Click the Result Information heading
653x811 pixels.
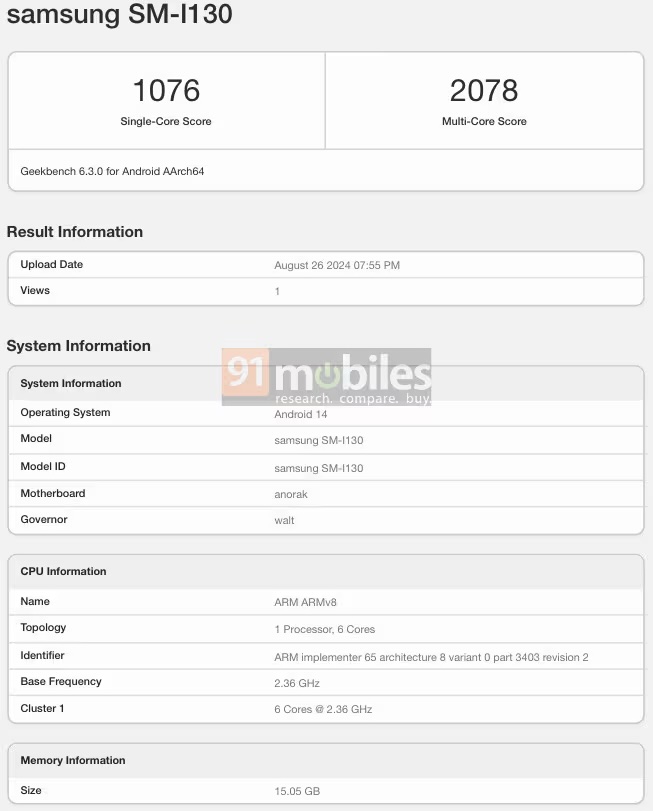click(x=75, y=232)
